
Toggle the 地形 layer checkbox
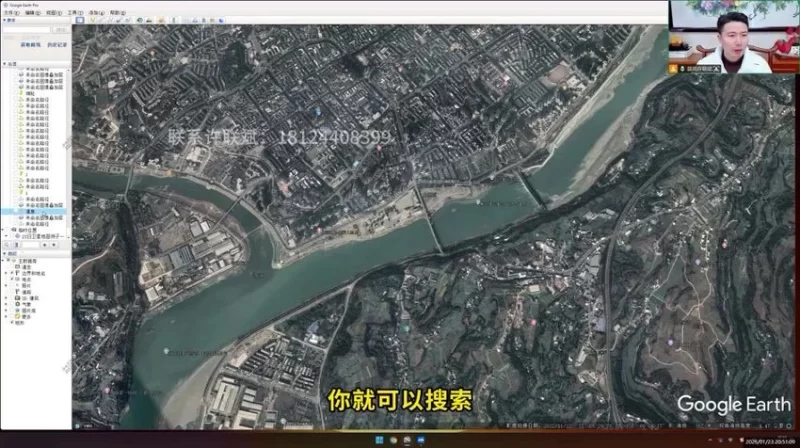click(12, 322)
